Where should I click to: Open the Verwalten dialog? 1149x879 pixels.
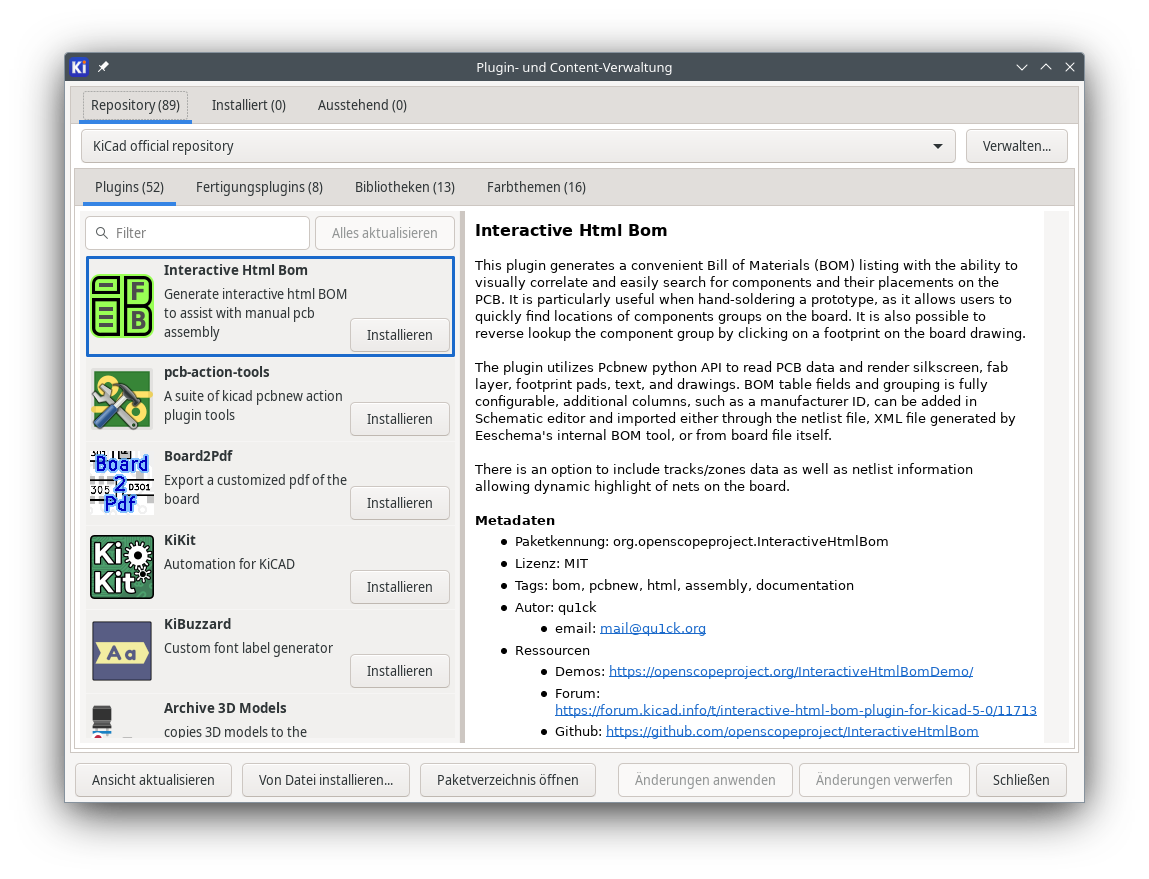pos(1016,146)
